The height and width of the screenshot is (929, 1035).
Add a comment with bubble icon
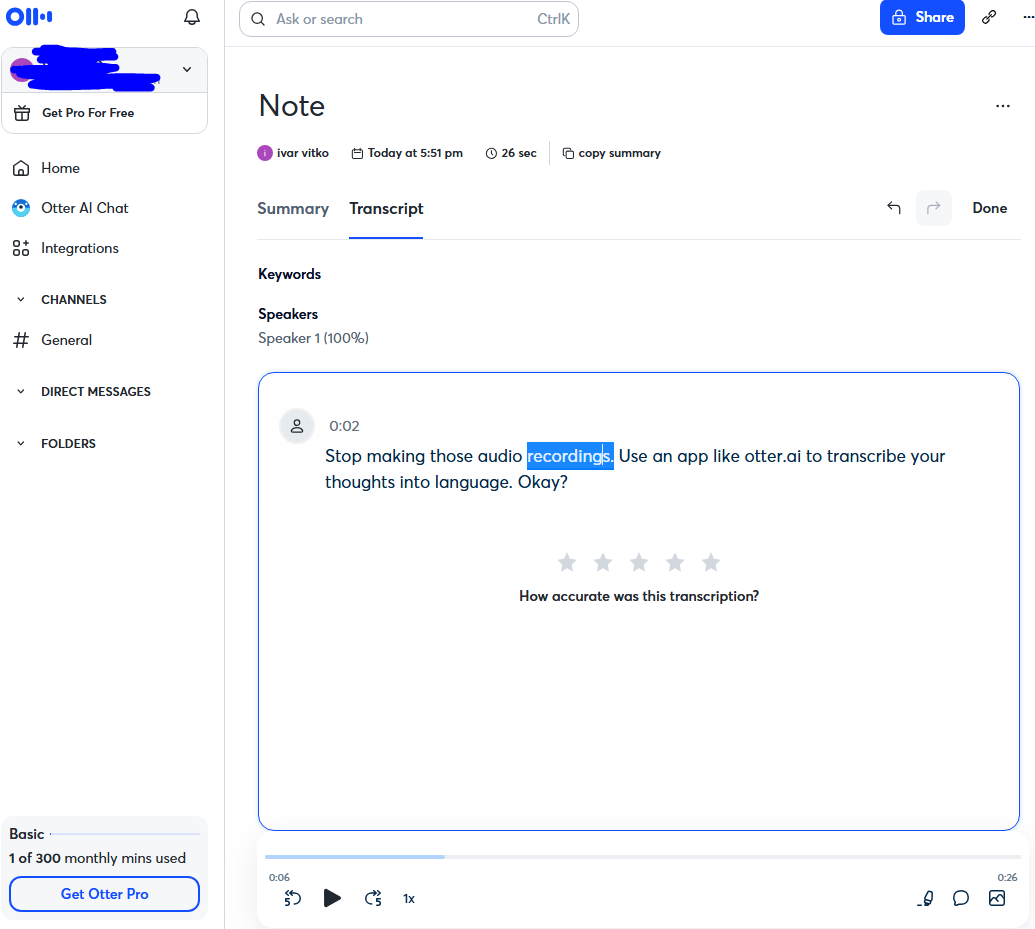point(961,899)
